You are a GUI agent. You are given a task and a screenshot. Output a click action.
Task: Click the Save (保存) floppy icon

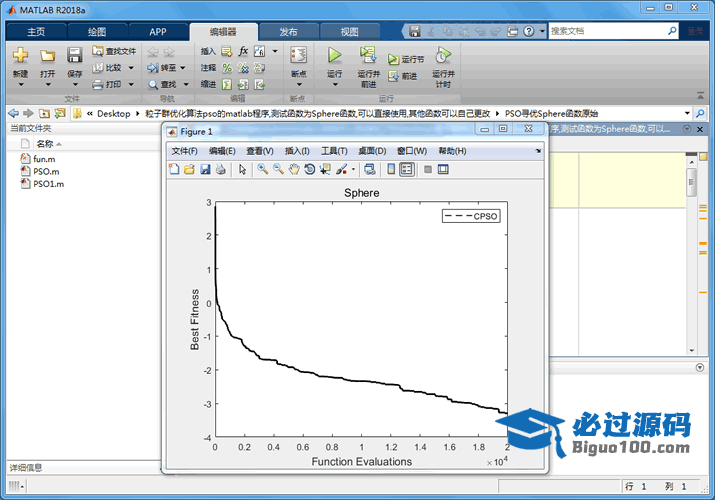75,56
